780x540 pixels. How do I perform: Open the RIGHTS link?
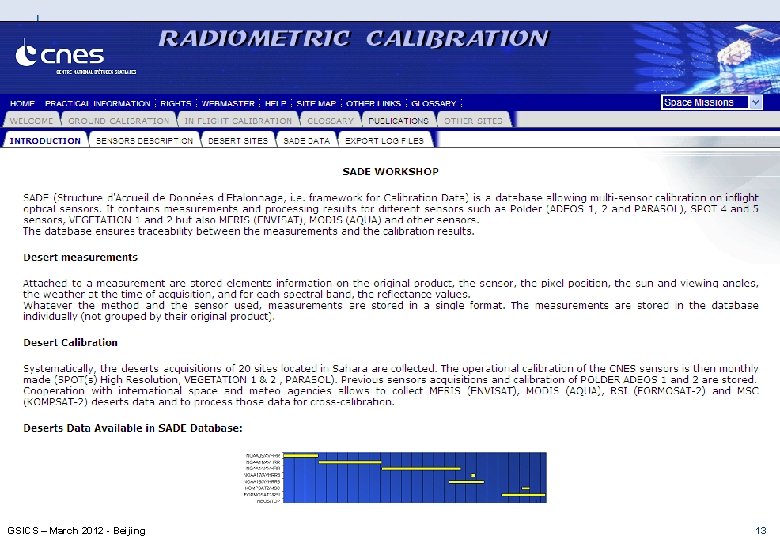[x=176, y=103]
